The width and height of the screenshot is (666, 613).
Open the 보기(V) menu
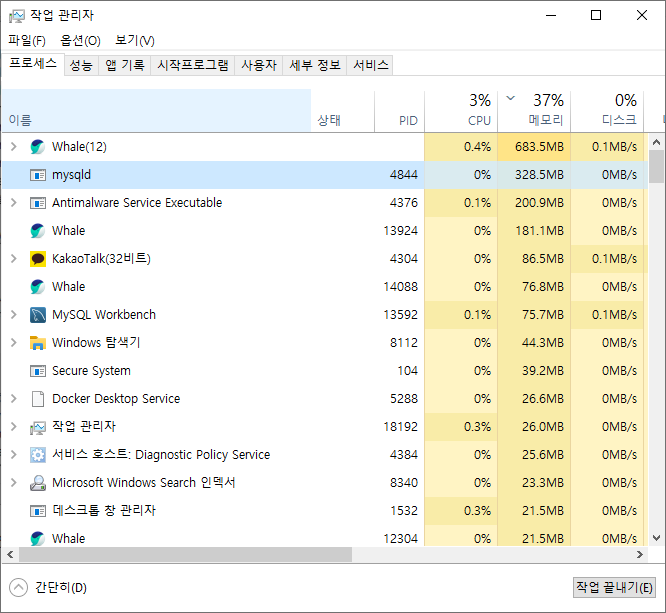pos(135,40)
